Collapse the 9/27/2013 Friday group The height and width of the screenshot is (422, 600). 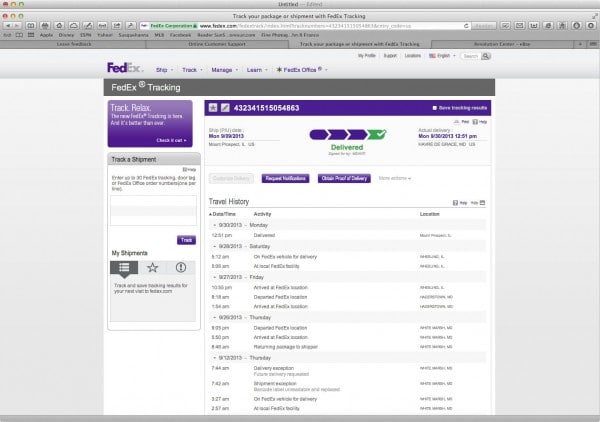click(x=214, y=277)
